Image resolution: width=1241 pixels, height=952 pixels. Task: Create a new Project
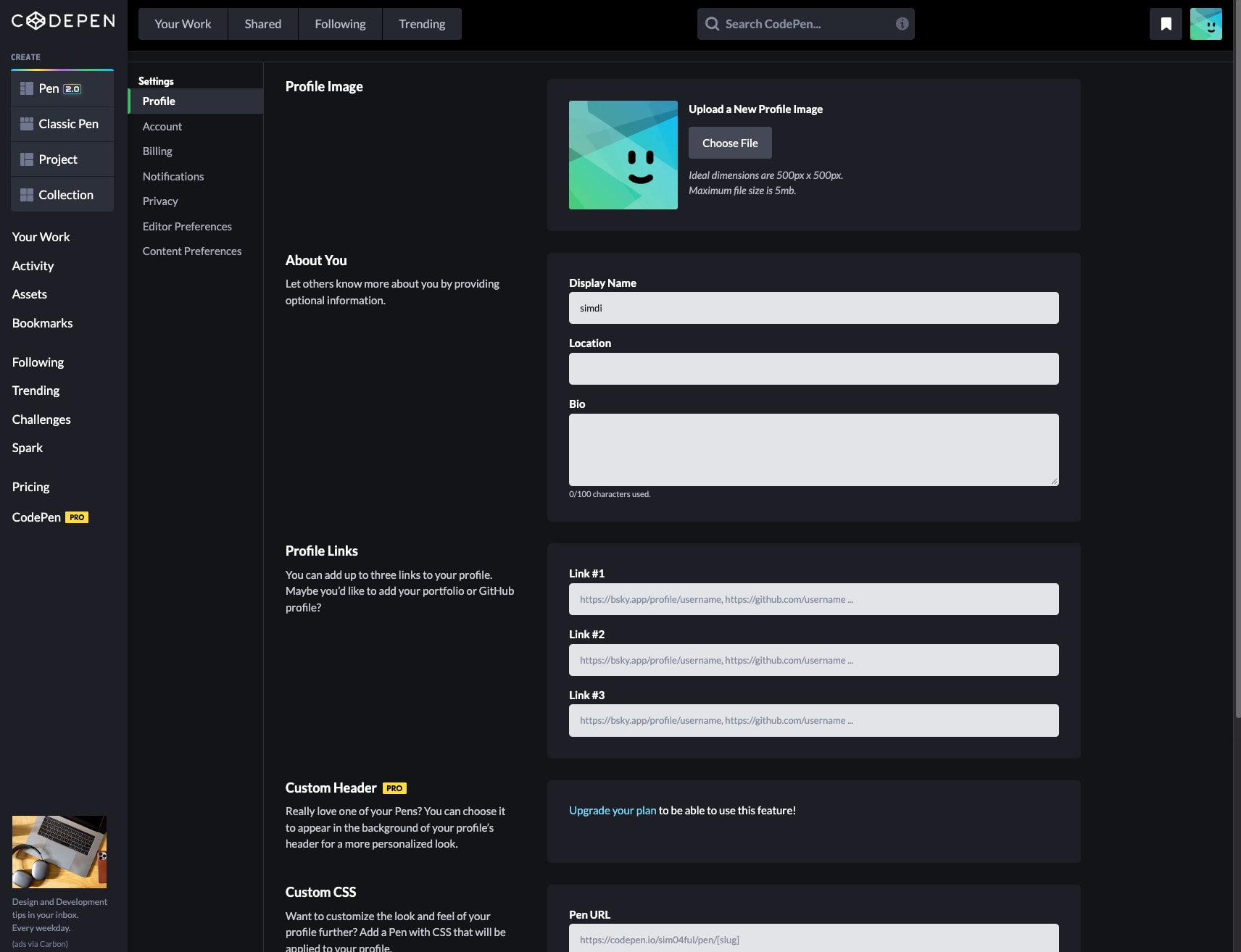click(62, 159)
